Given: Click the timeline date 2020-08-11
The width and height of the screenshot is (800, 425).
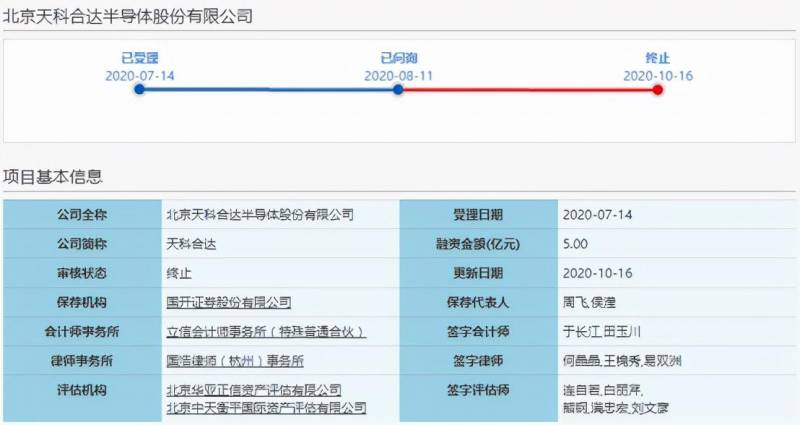Looking at the screenshot, I should [x=398, y=76].
